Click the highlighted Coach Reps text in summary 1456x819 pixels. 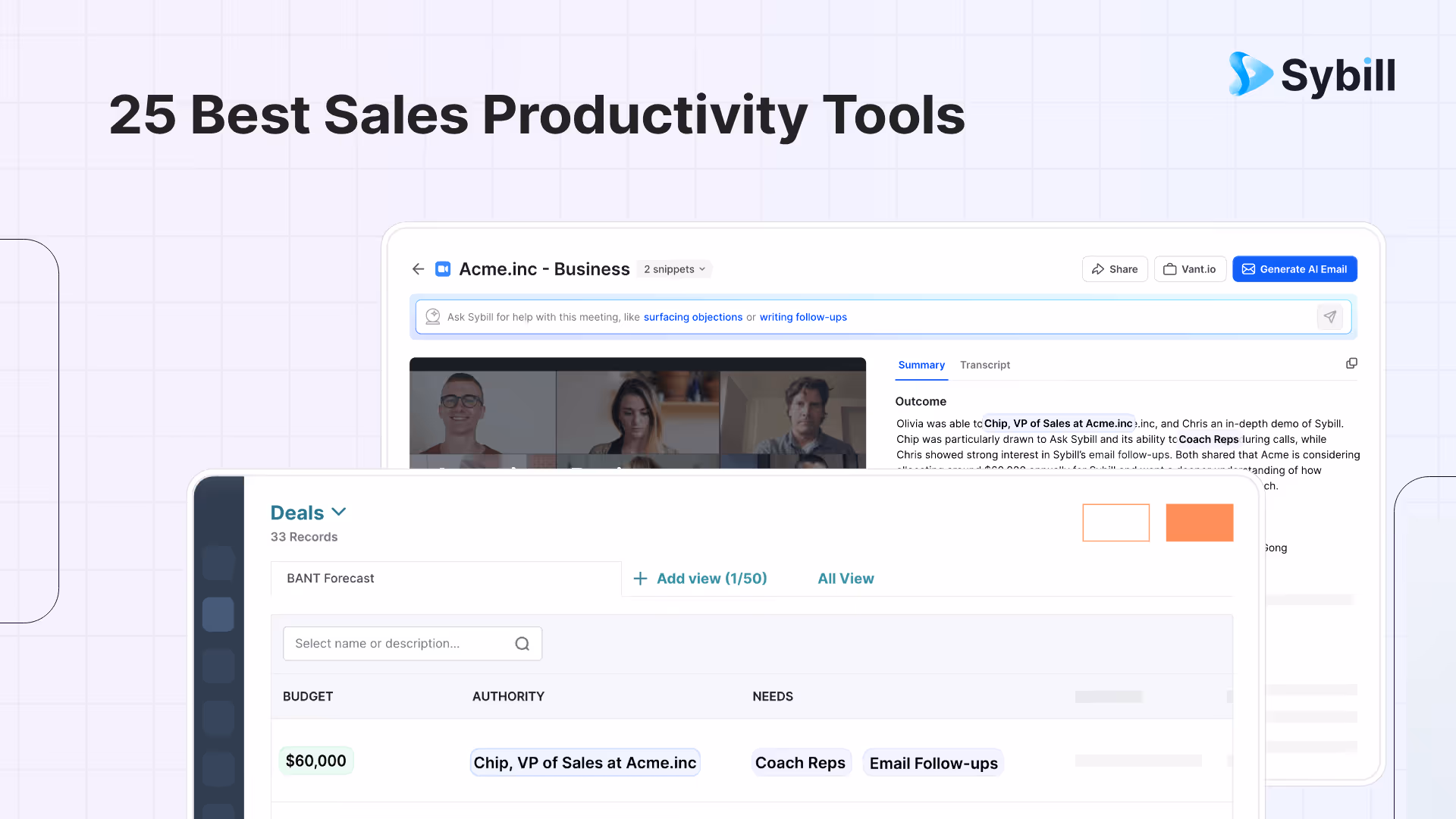click(1209, 439)
